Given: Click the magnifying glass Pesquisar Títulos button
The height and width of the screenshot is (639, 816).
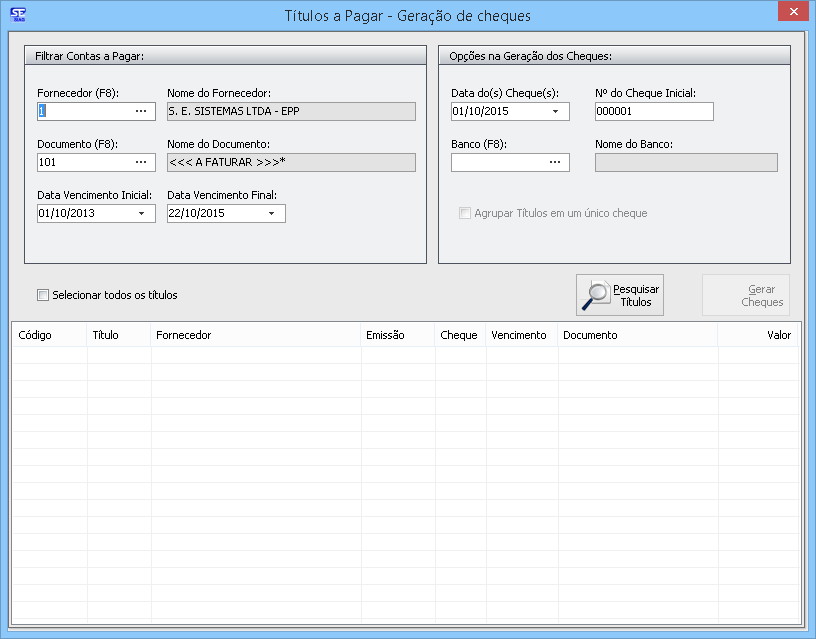Looking at the screenshot, I should [x=620, y=295].
